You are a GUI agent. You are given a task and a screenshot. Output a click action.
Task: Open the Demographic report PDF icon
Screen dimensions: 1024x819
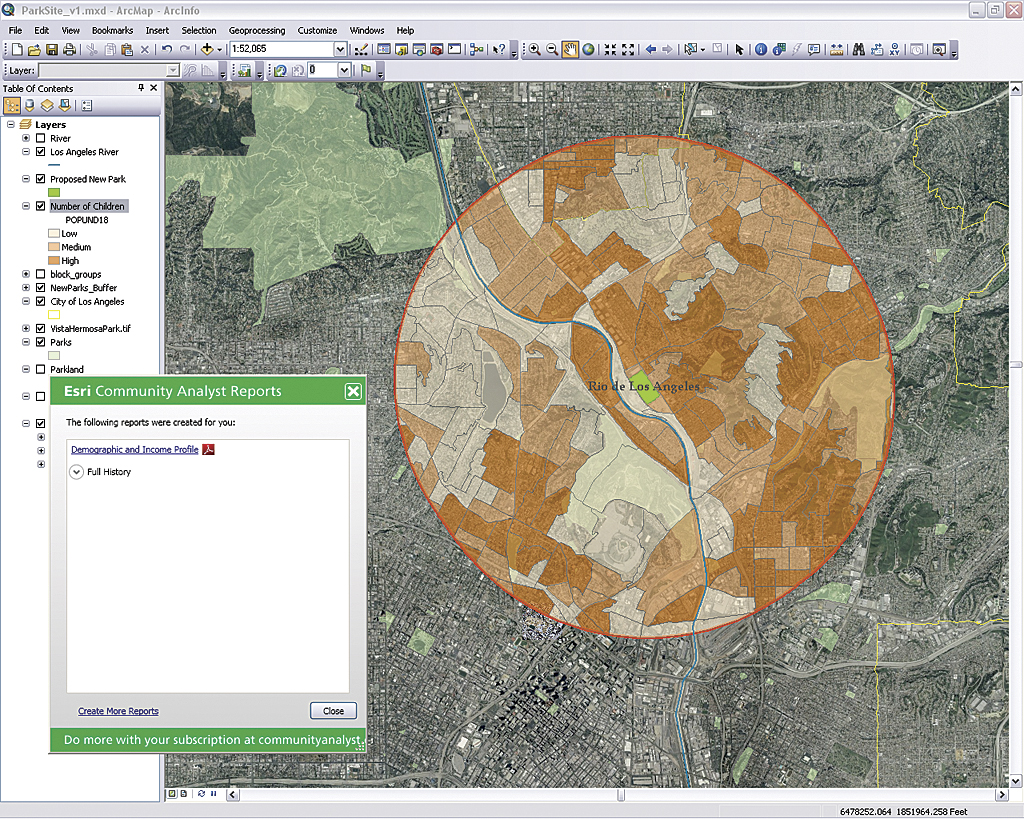click(209, 450)
